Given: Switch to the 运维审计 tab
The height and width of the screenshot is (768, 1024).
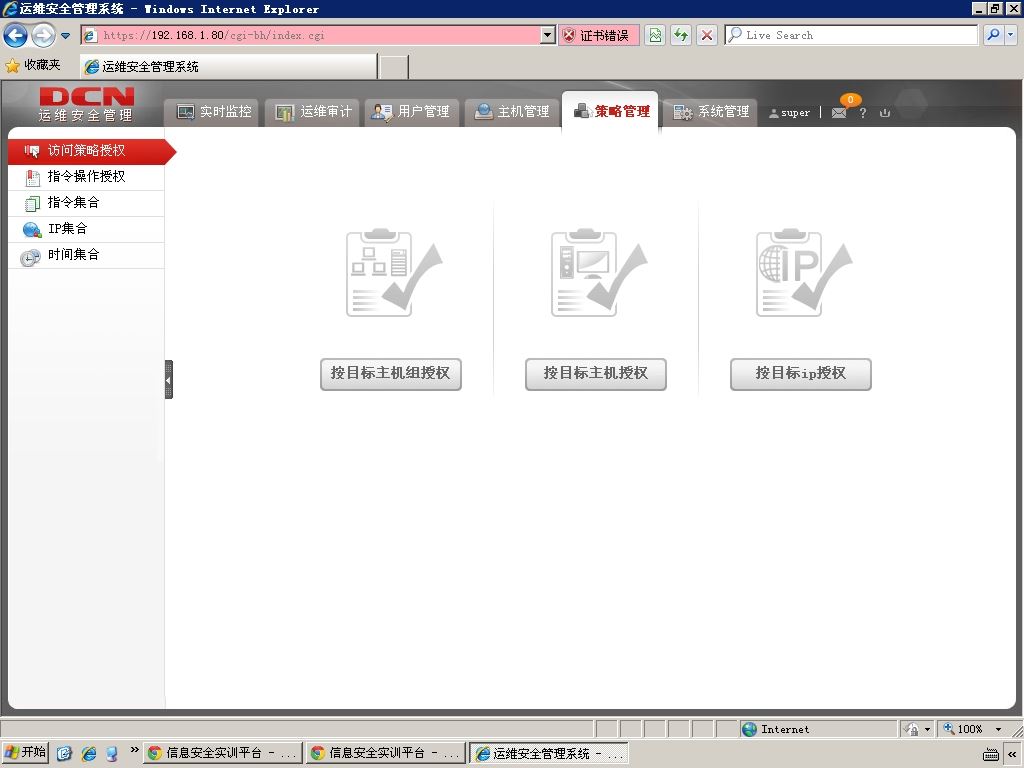Looking at the screenshot, I should (313, 112).
